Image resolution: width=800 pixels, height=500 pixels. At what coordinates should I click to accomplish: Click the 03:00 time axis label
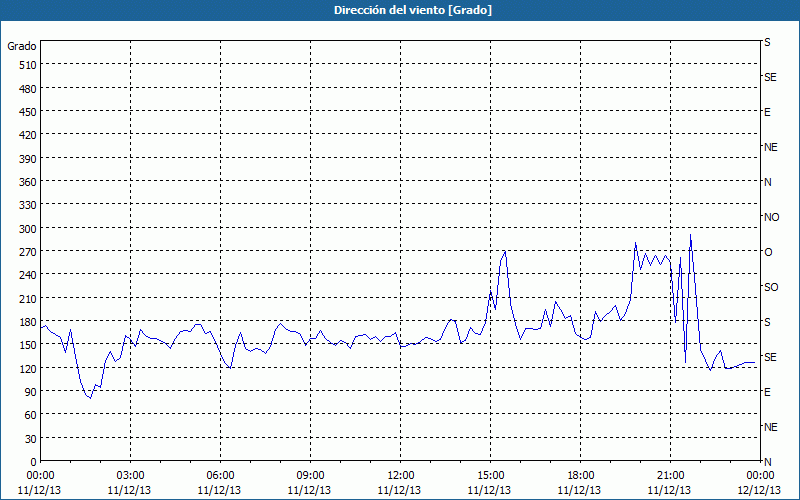tap(130, 476)
